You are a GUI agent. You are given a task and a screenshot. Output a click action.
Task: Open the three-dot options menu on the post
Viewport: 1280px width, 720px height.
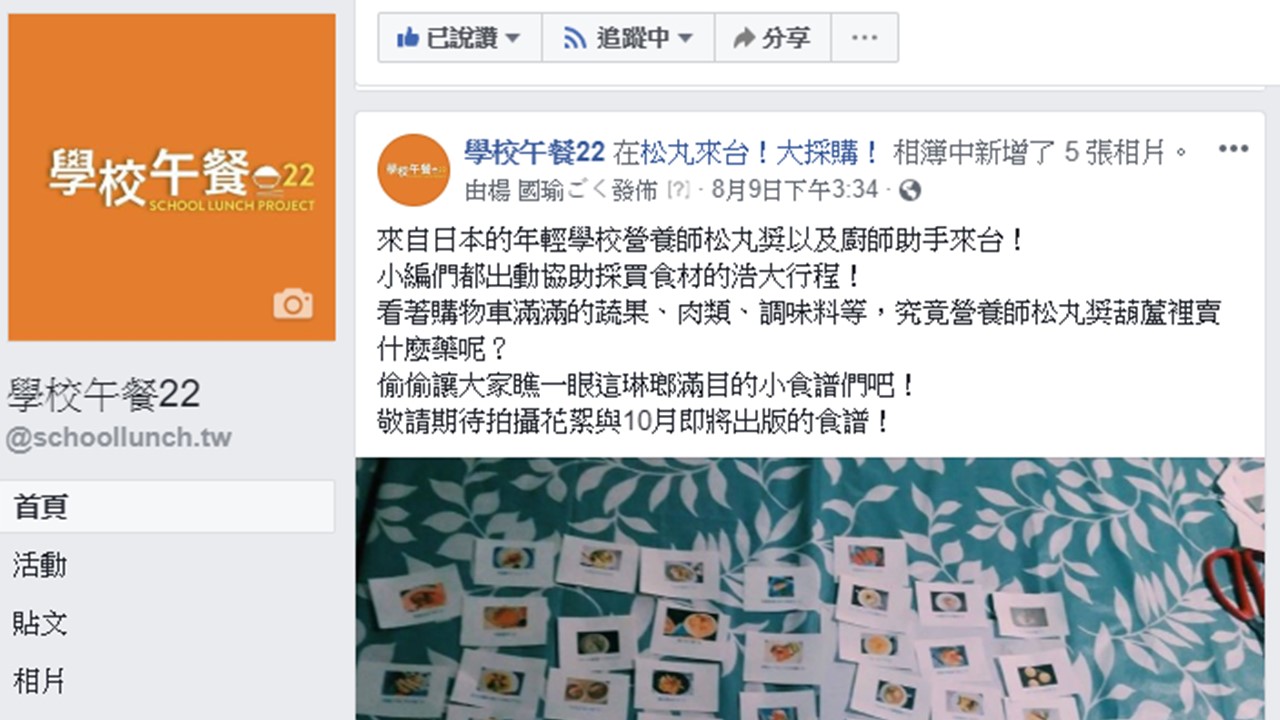coord(1233,150)
